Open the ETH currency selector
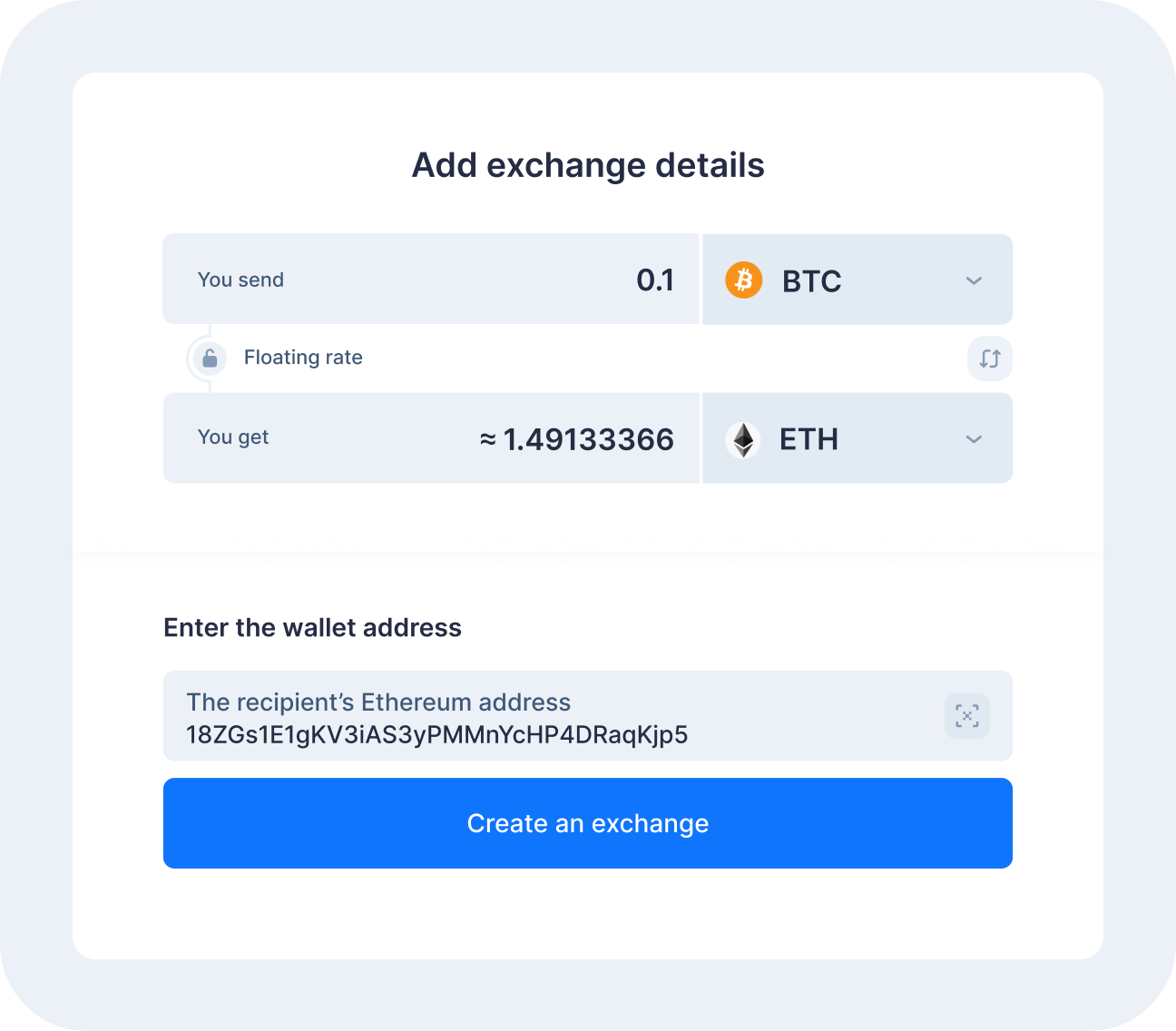The height and width of the screenshot is (1031, 1176). pos(857,439)
